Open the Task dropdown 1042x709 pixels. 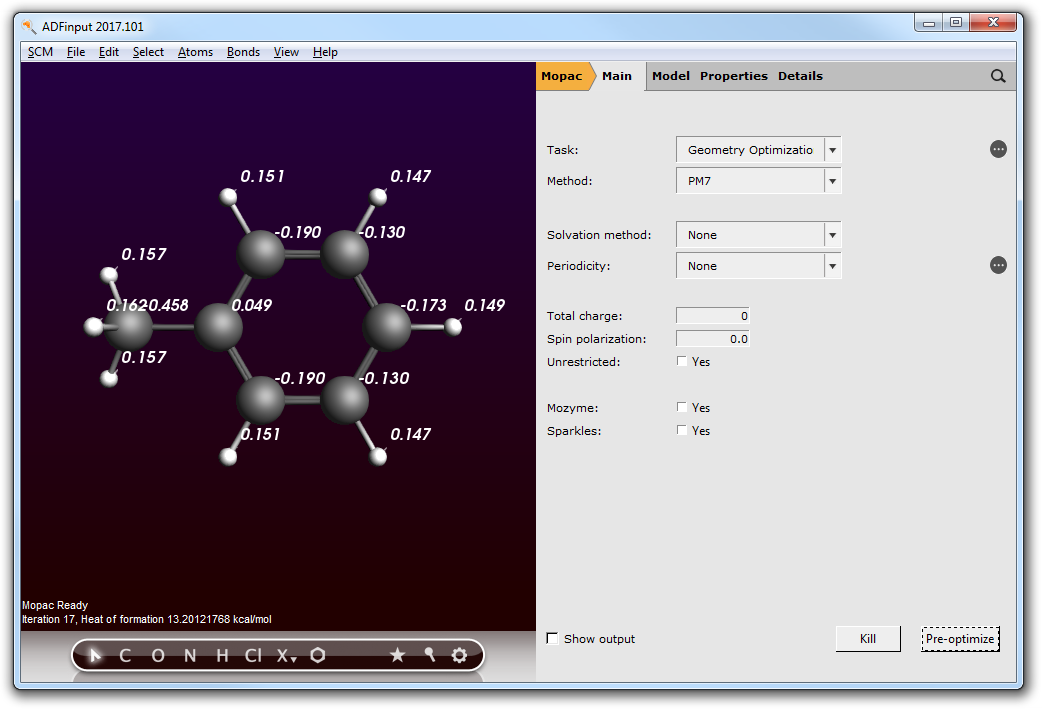(758, 150)
